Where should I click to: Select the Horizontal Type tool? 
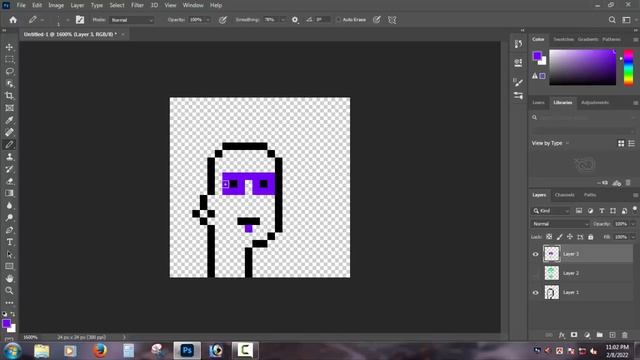9,242
